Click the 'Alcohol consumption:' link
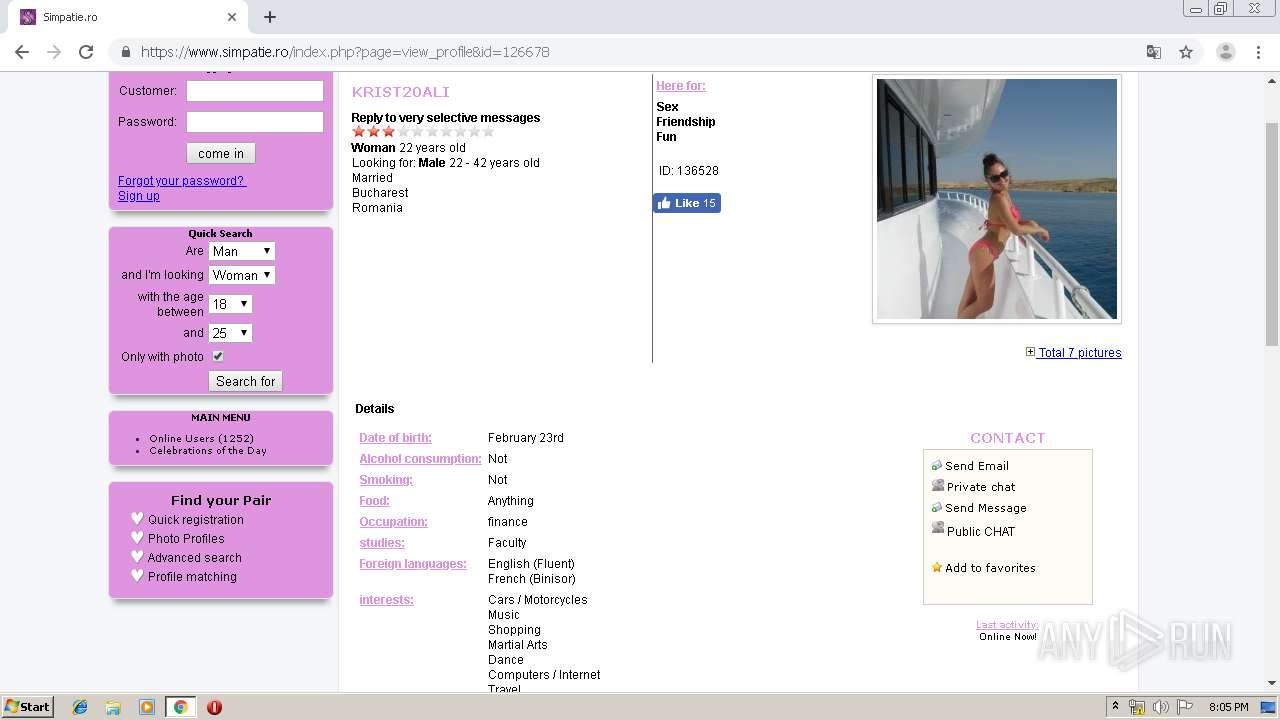The height and width of the screenshot is (720, 1280). pyautogui.click(x=420, y=459)
